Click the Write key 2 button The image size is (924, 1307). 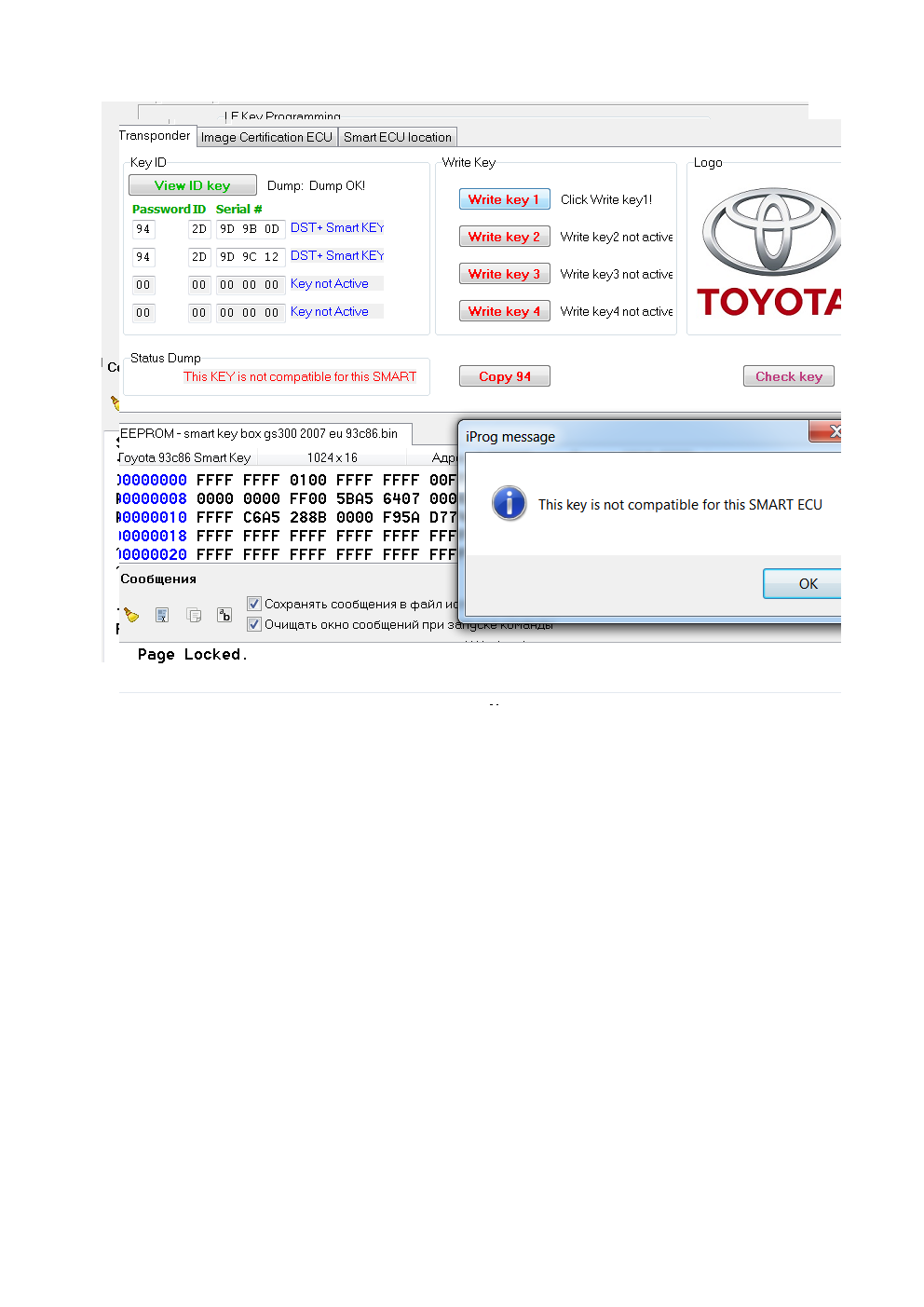[x=504, y=237]
